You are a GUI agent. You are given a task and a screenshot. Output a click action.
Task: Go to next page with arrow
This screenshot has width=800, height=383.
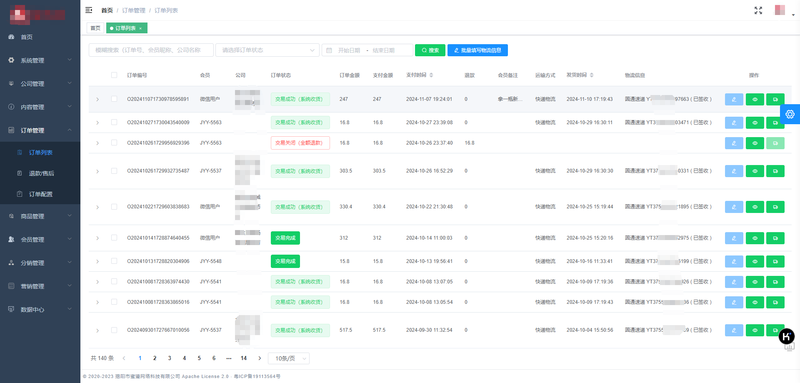pos(260,359)
